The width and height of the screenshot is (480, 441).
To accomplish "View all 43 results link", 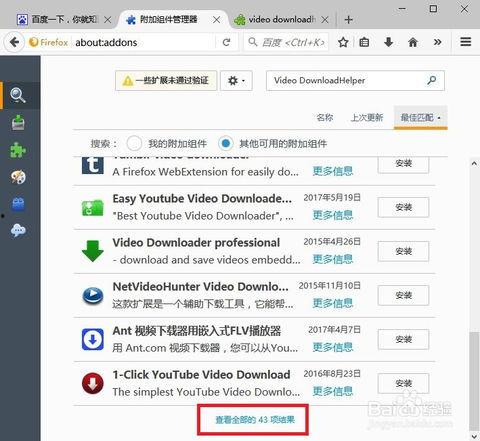I will tap(255, 419).
